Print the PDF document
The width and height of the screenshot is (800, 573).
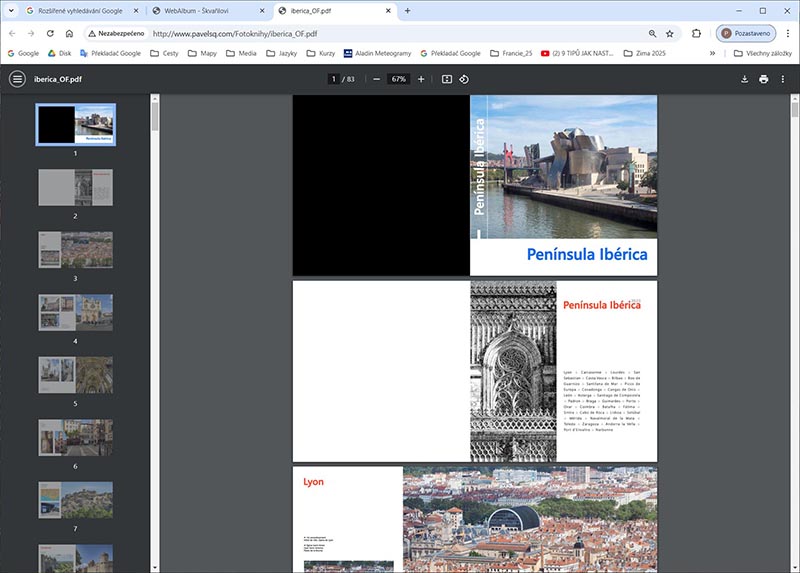(x=764, y=79)
